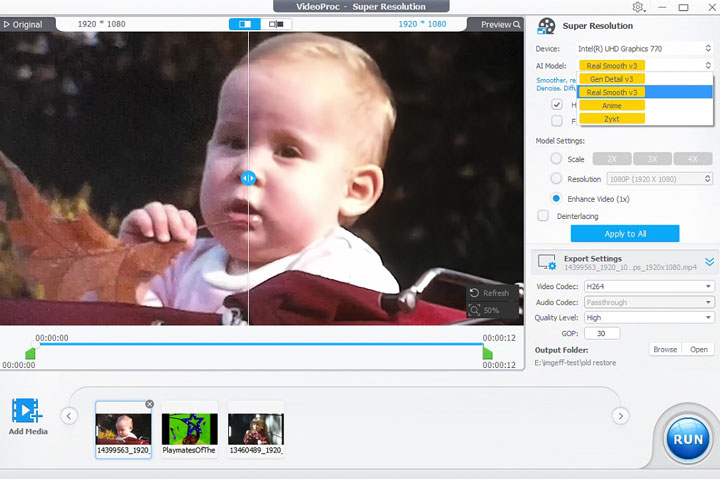Open the settings gear in title bar

click(638, 7)
